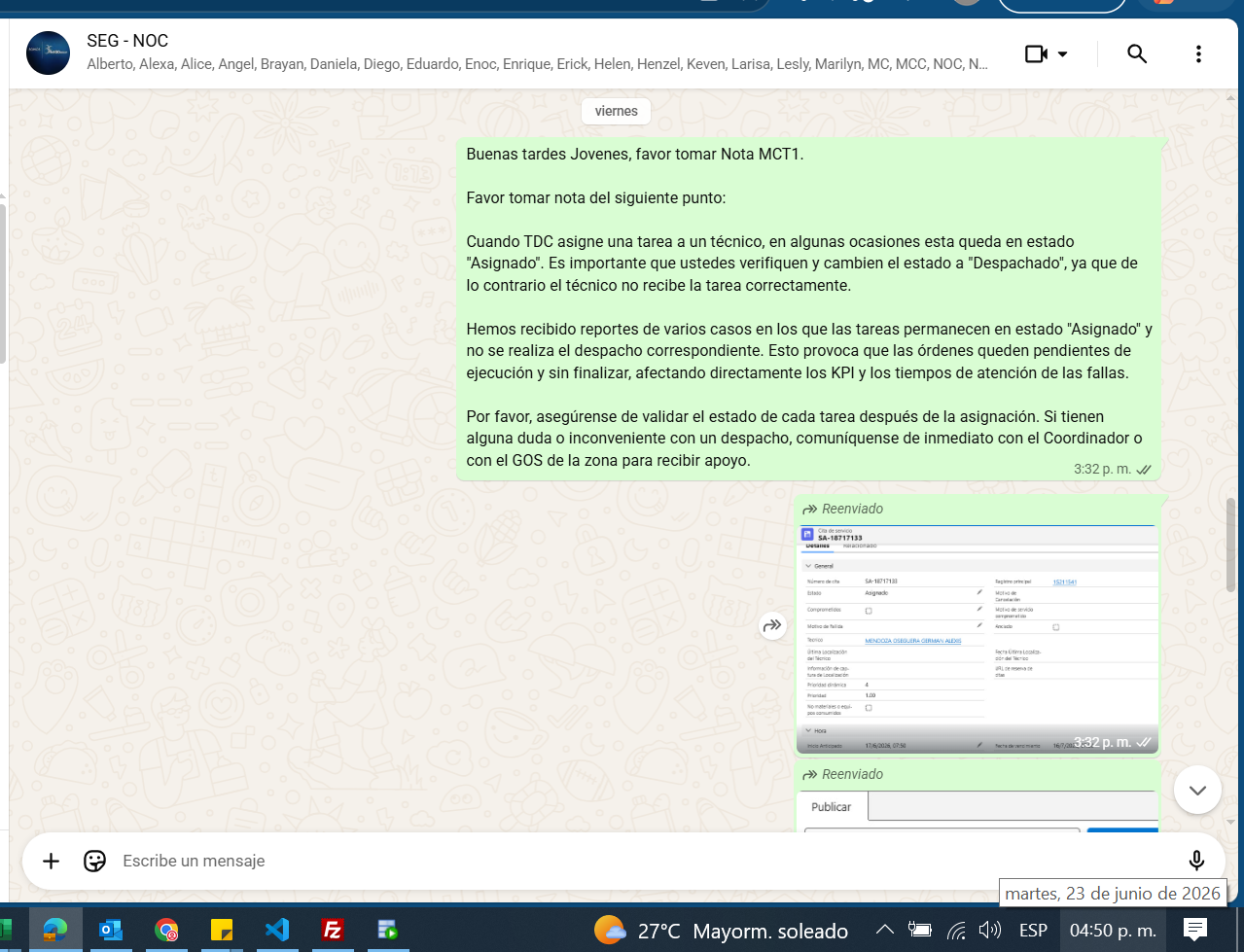The image size is (1244, 952).
Task: Open the battery power status icon
Action: pyautogui.click(x=920, y=930)
